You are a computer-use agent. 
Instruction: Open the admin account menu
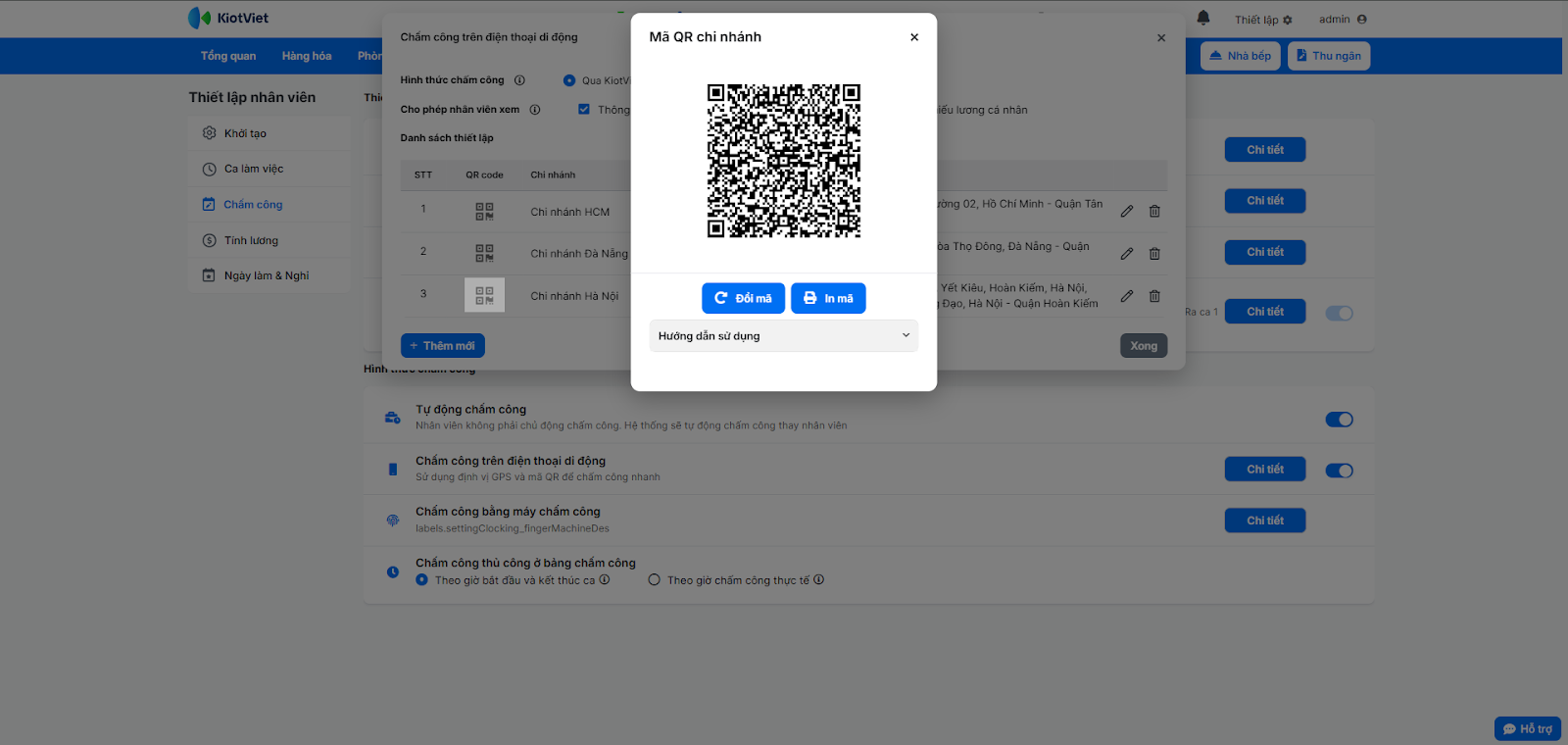click(1343, 20)
